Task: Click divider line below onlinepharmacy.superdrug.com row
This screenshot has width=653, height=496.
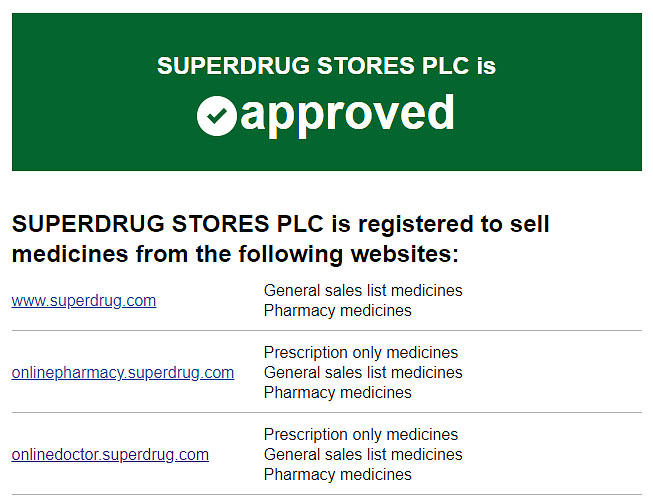Action: point(326,412)
